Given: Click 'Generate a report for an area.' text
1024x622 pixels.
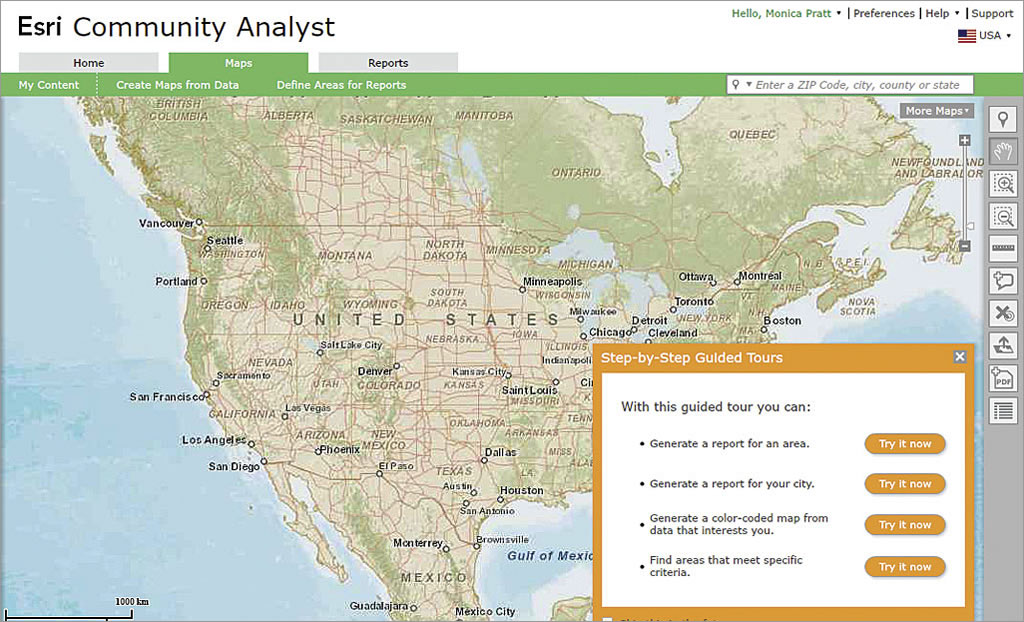Looking at the screenshot, I should pyautogui.click(x=729, y=444).
